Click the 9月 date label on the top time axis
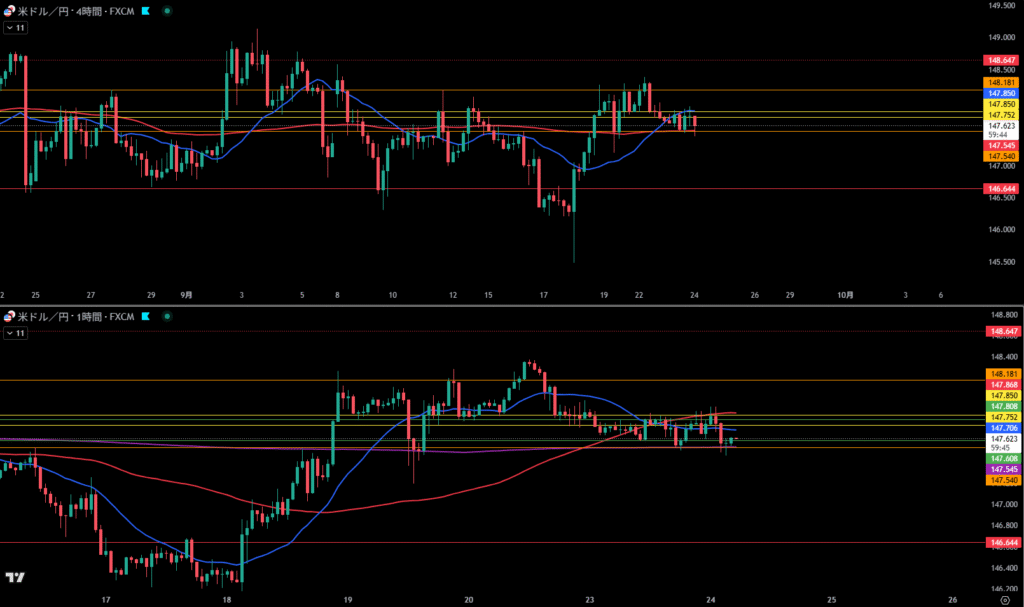This screenshot has height=607, width=1024. (x=187, y=295)
